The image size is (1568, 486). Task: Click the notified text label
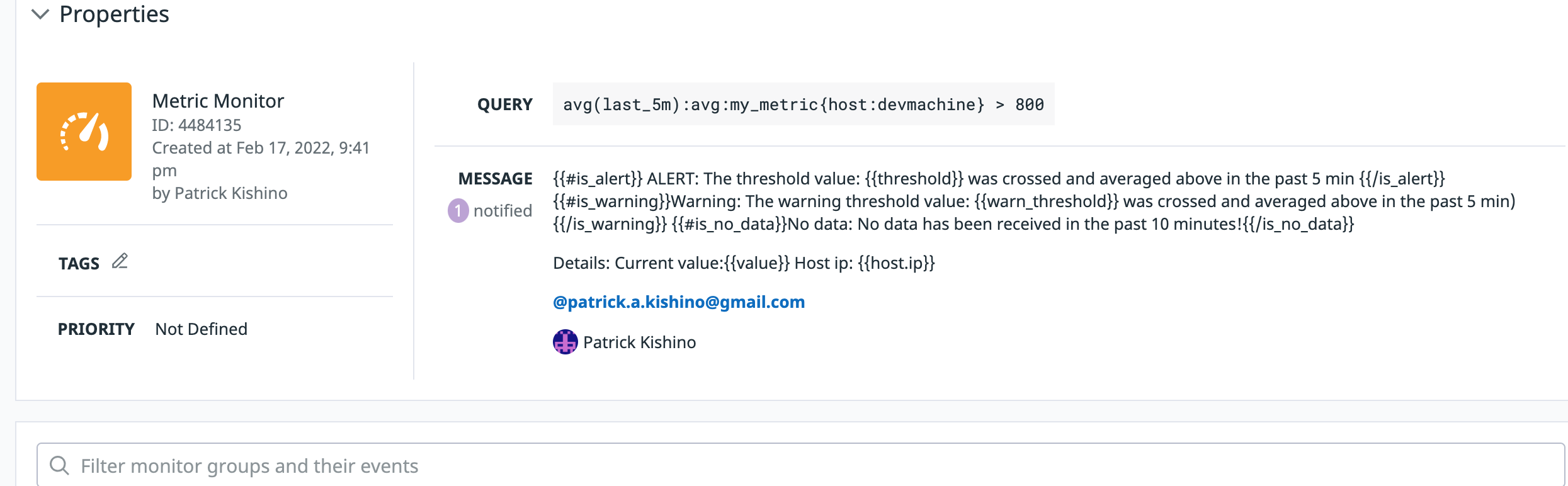tap(503, 211)
